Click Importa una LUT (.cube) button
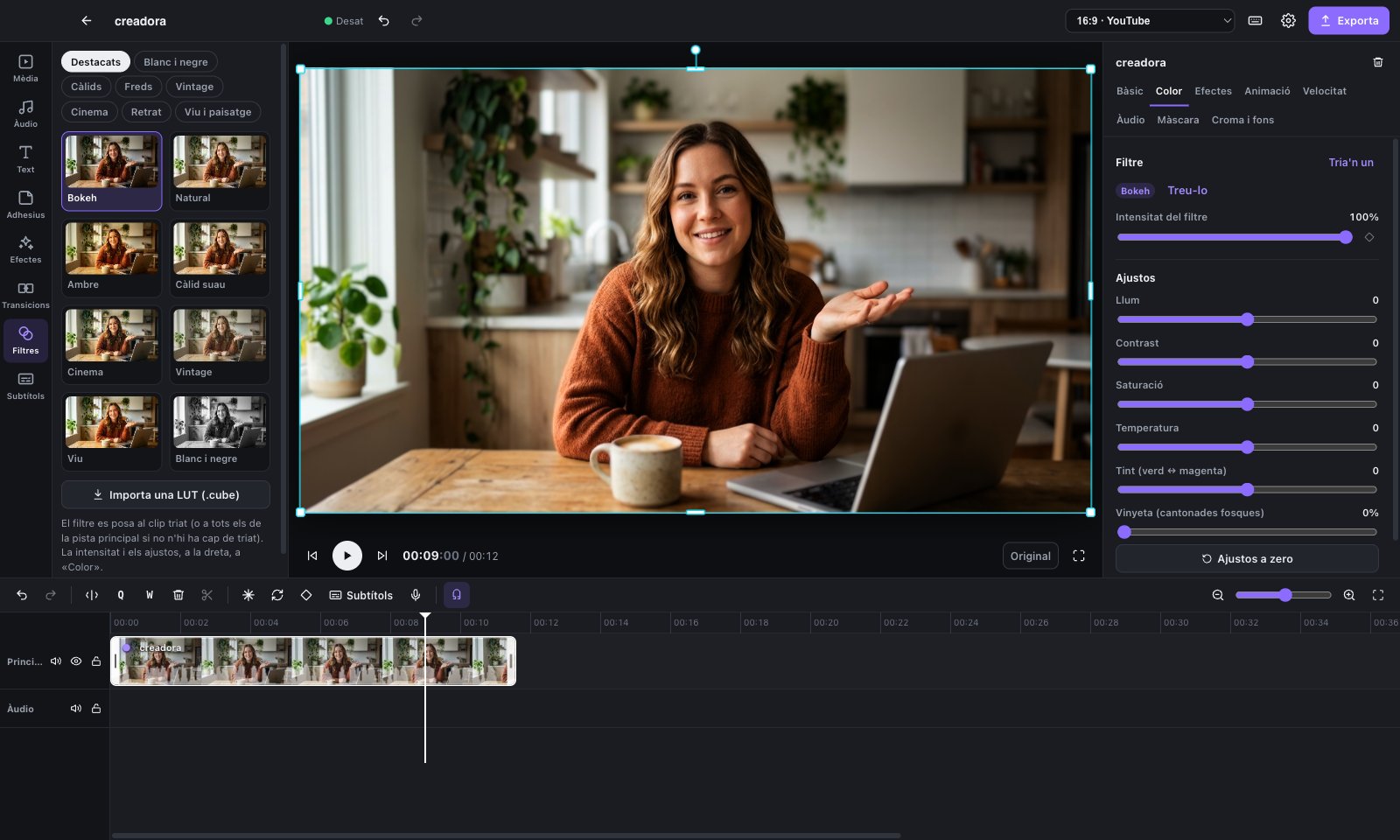Screen dimensions: 1400x840 pyautogui.click(x=165, y=494)
